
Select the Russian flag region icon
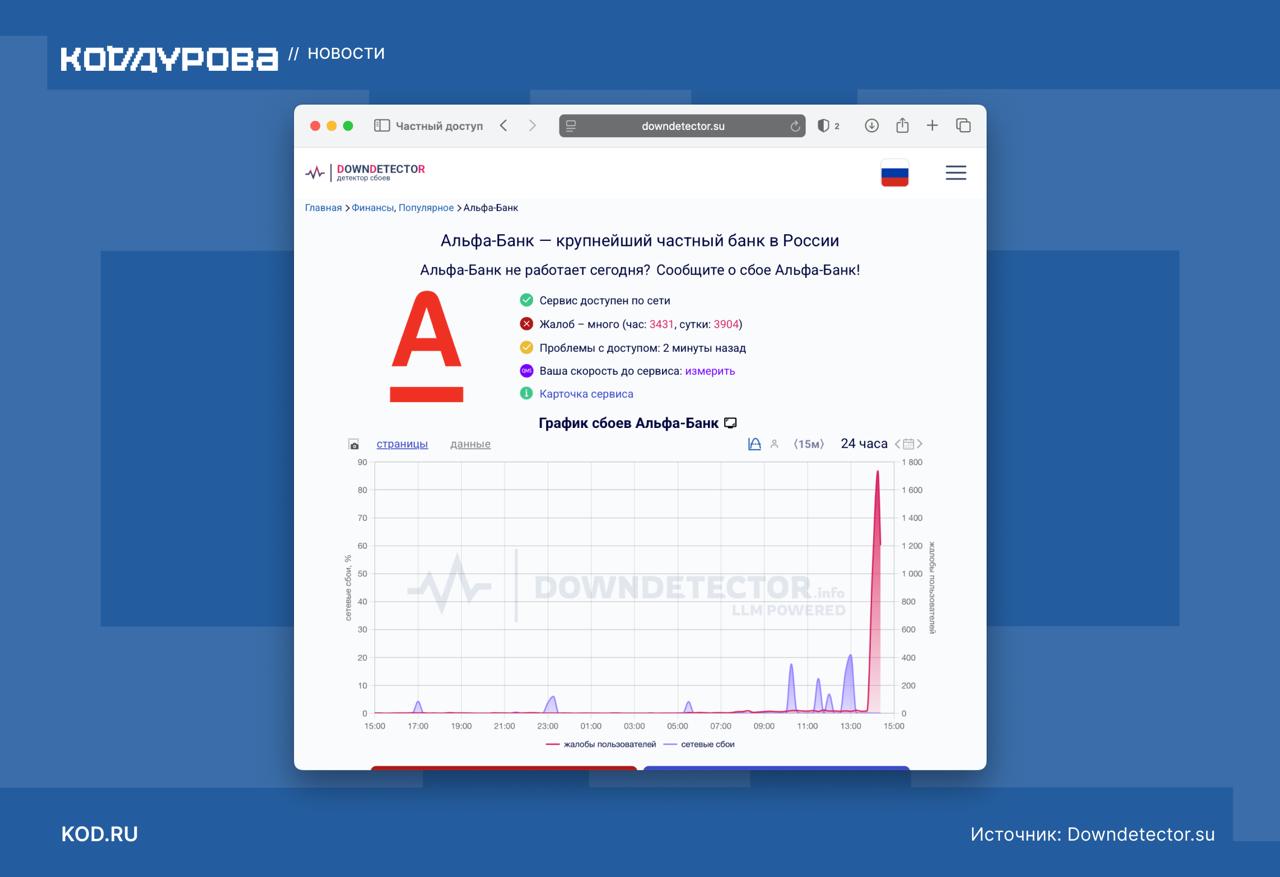tap(895, 173)
